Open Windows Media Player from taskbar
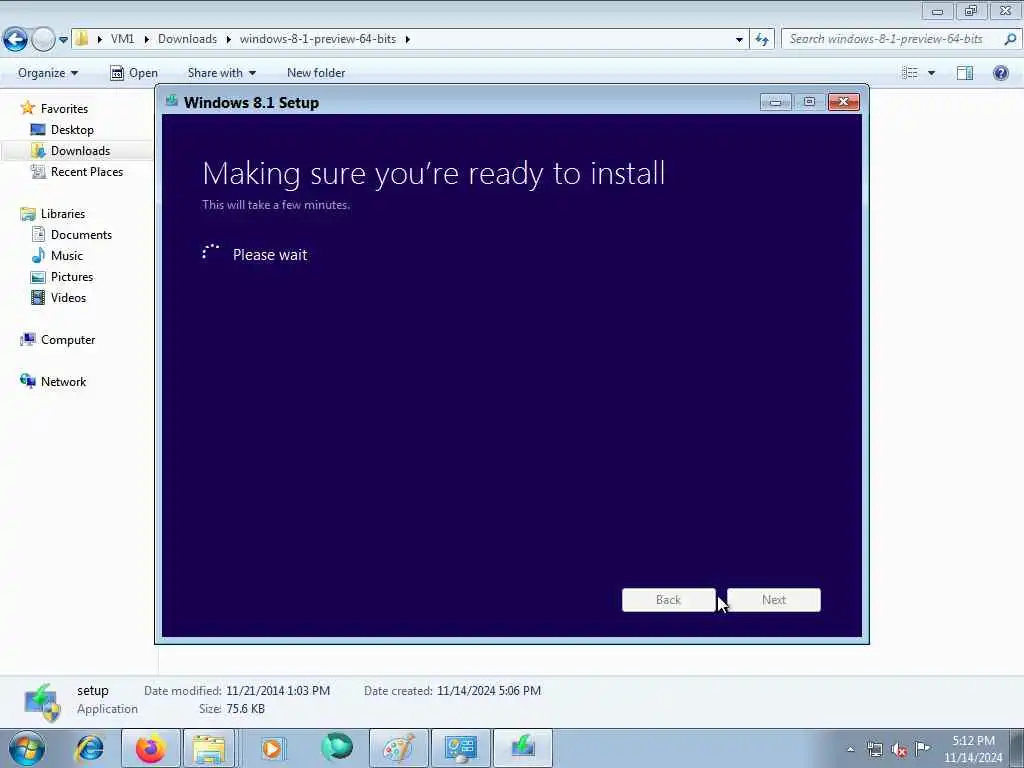1024x768 pixels. pyautogui.click(x=272, y=748)
